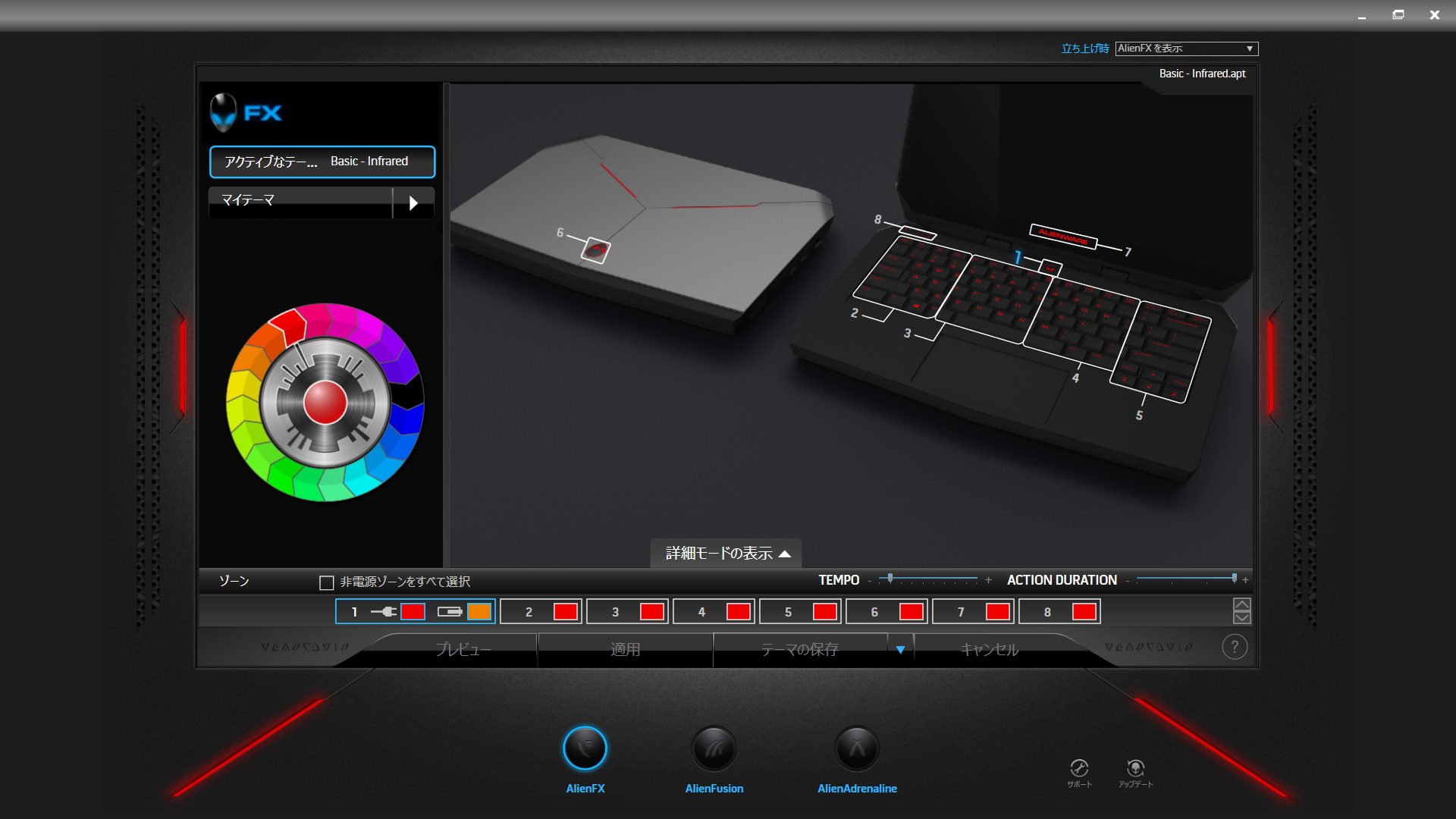This screenshot has height=819, width=1456.
Task: Click the プレビュー preview button
Action: point(463,650)
